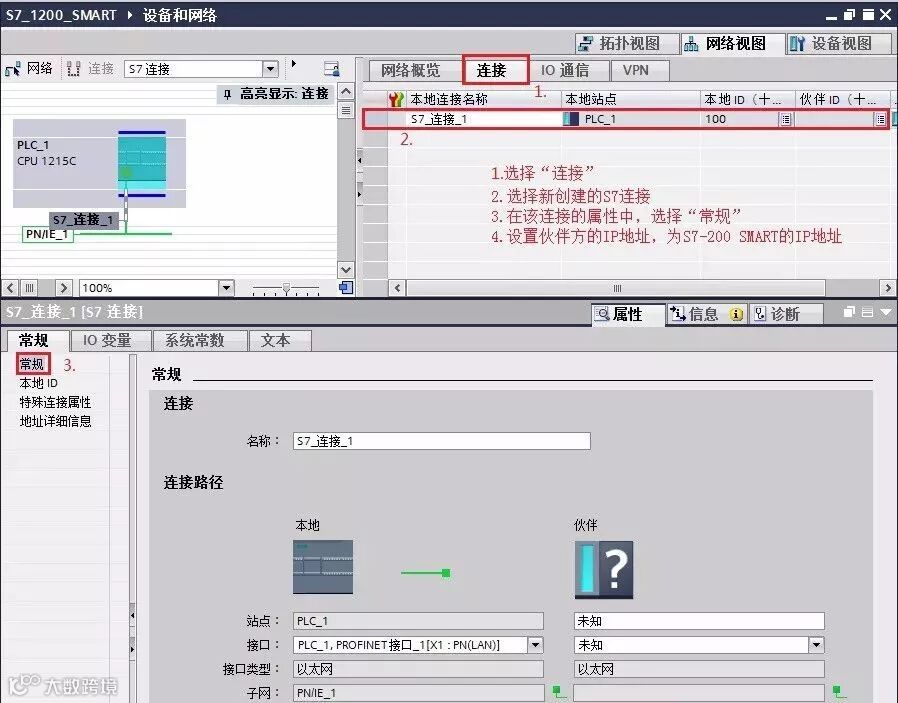Open the partner 接口 dropdown showing 未知
The width and height of the screenshot is (898, 703).
pyautogui.click(x=817, y=645)
